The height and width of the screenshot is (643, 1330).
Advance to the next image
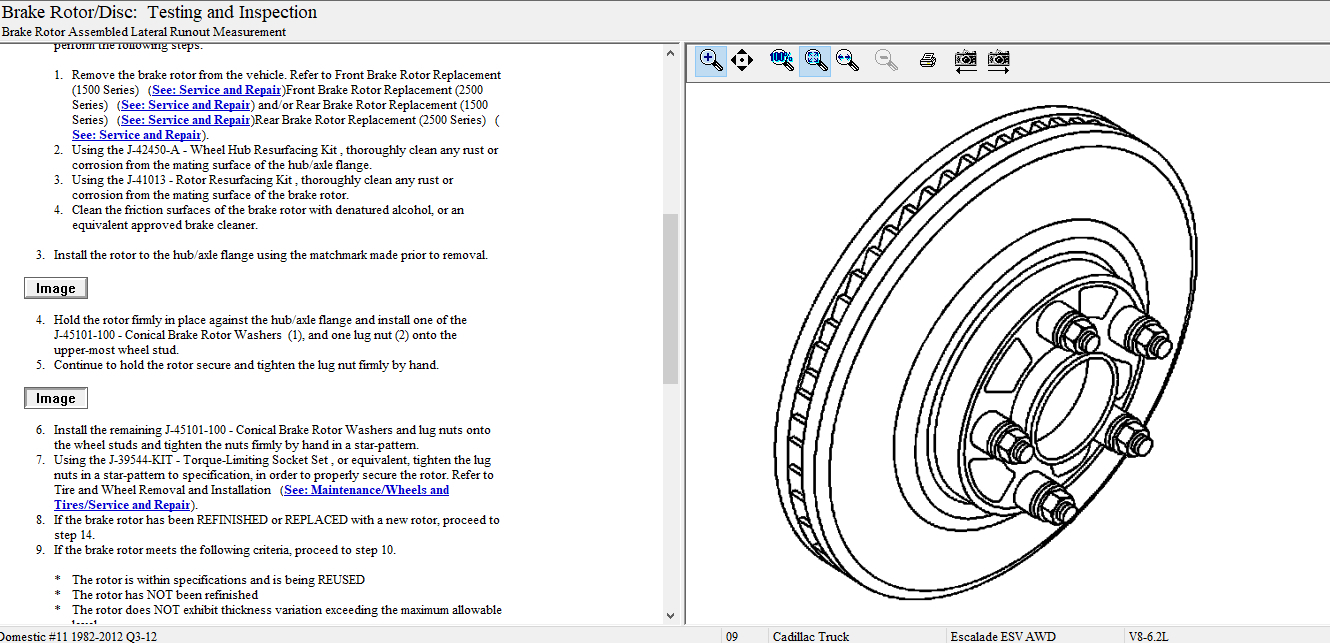pyautogui.click(x=998, y=60)
